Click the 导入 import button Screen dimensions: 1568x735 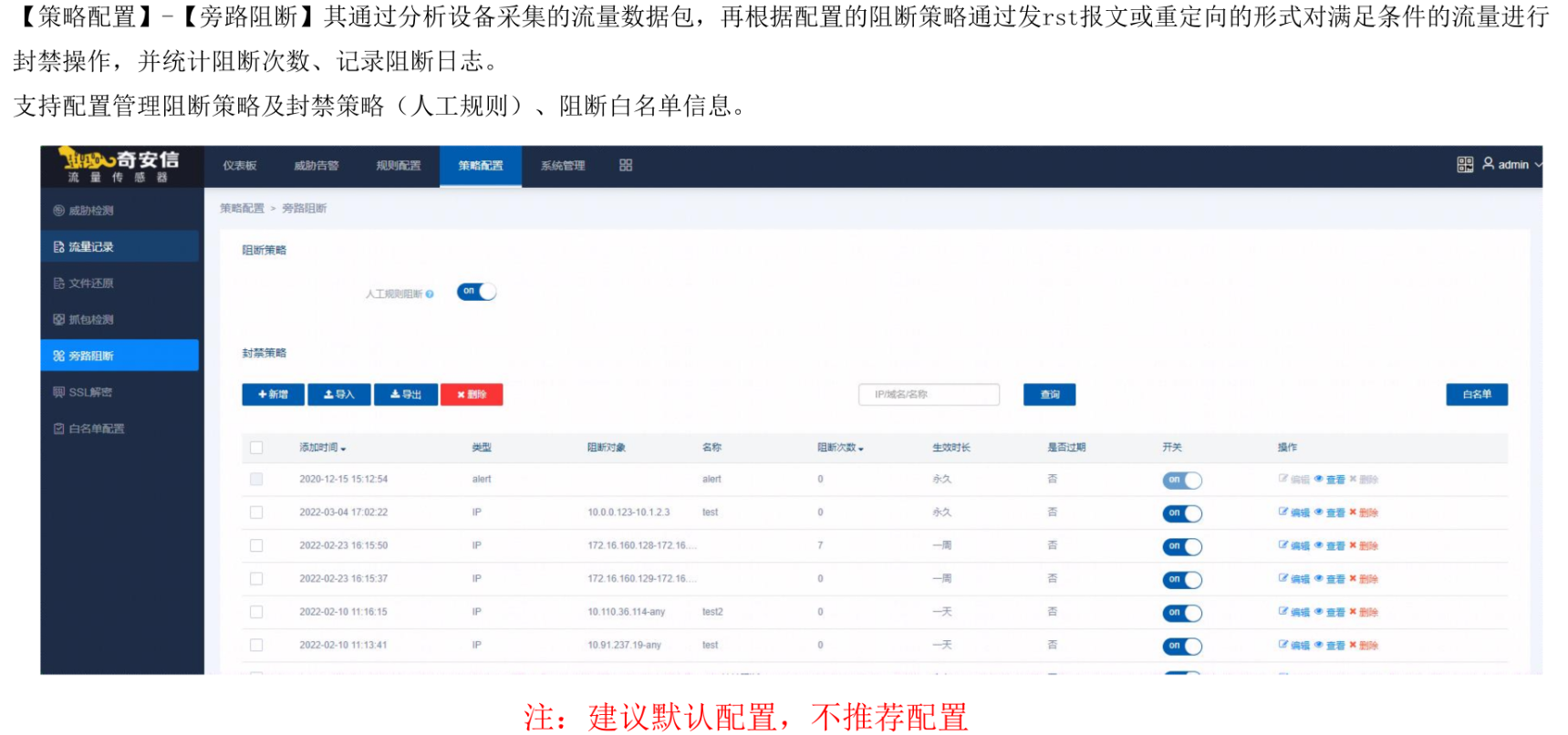(x=339, y=394)
